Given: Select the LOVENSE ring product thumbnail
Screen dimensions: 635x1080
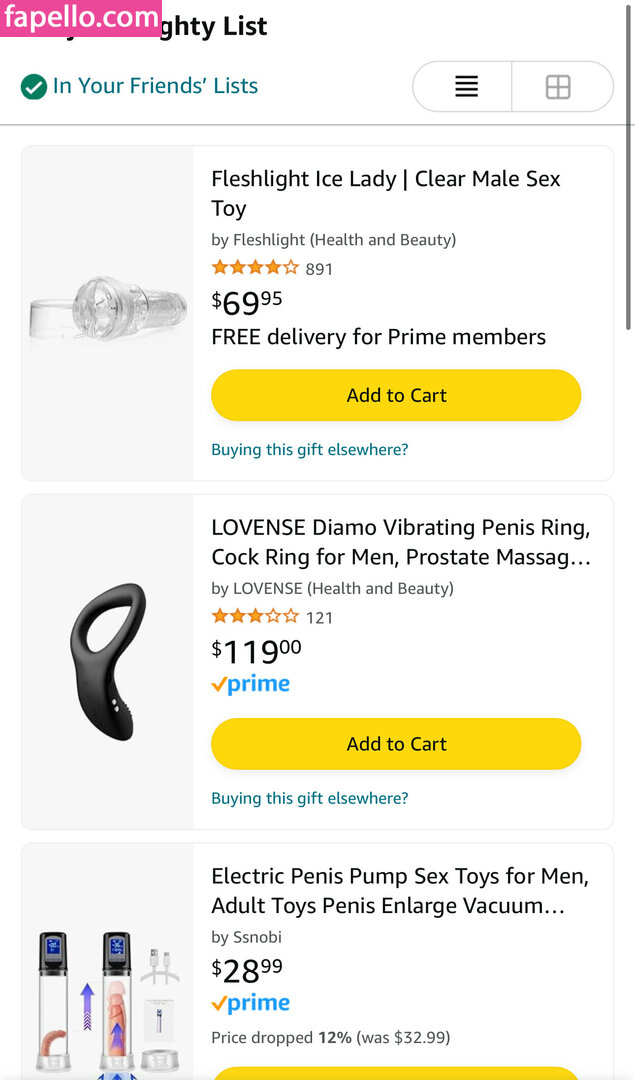Looking at the screenshot, I should tap(108, 661).
